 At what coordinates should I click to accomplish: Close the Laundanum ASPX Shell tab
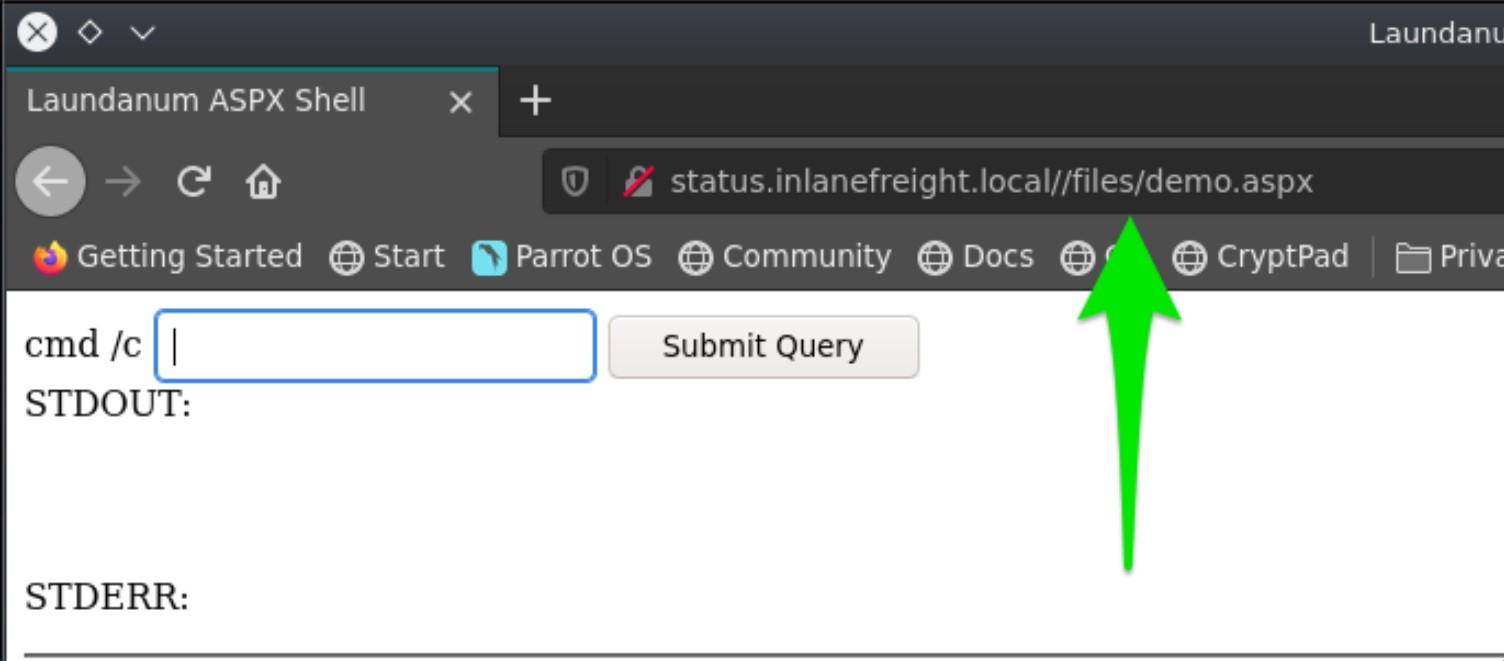click(x=461, y=102)
